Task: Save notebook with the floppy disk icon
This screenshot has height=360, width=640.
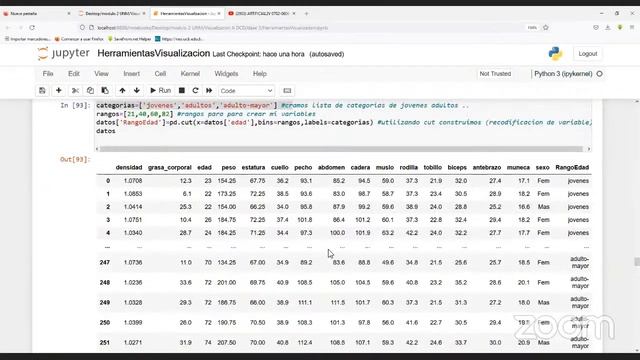Action: pyautogui.click(x=42, y=91)
